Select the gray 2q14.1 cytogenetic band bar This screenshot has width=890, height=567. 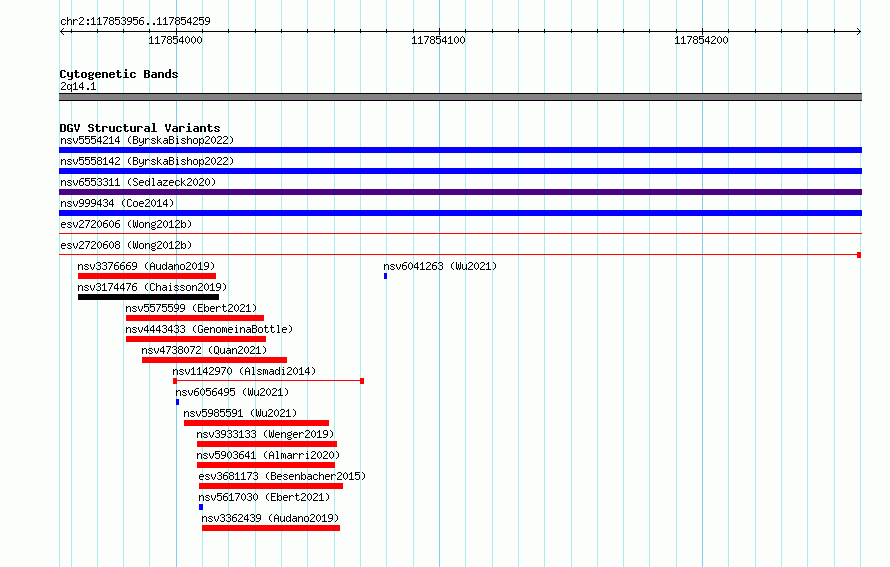click(x=460, y=98)
